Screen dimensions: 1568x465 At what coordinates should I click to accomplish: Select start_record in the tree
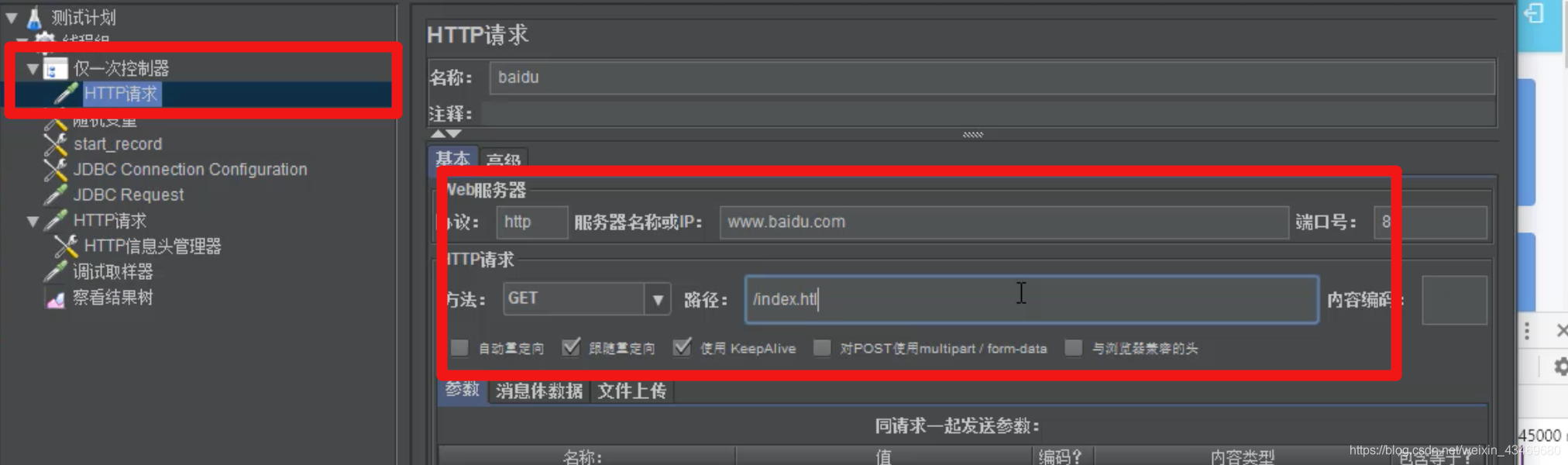[x=118, y=144]
